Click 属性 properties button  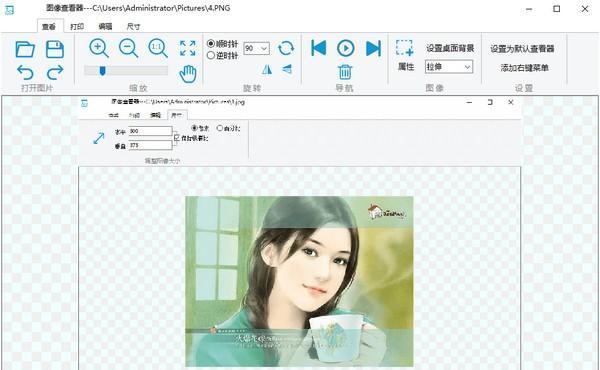(406, 67)
